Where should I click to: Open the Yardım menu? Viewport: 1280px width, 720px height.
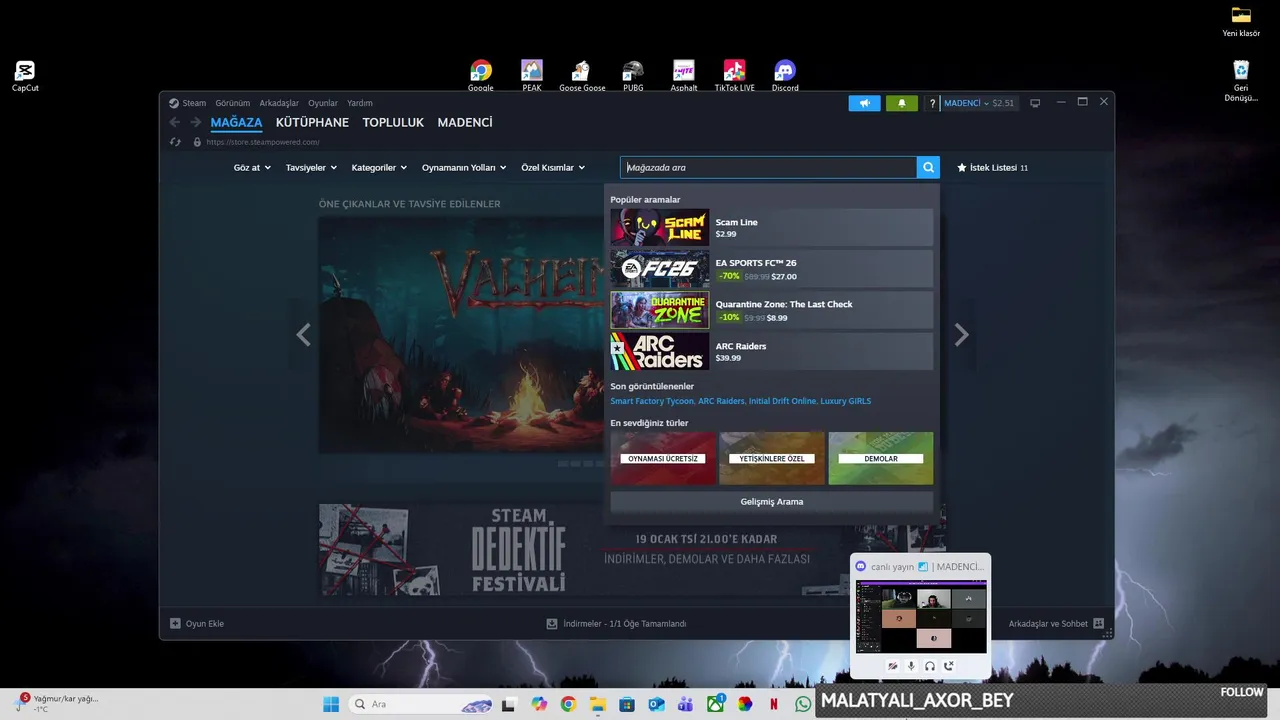coord(360,103)
